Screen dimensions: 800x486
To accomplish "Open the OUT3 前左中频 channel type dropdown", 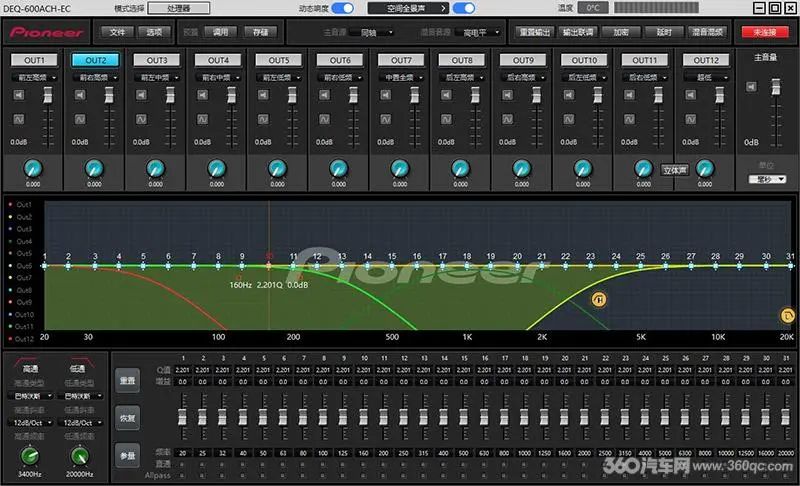I will [x=157, y=78].
